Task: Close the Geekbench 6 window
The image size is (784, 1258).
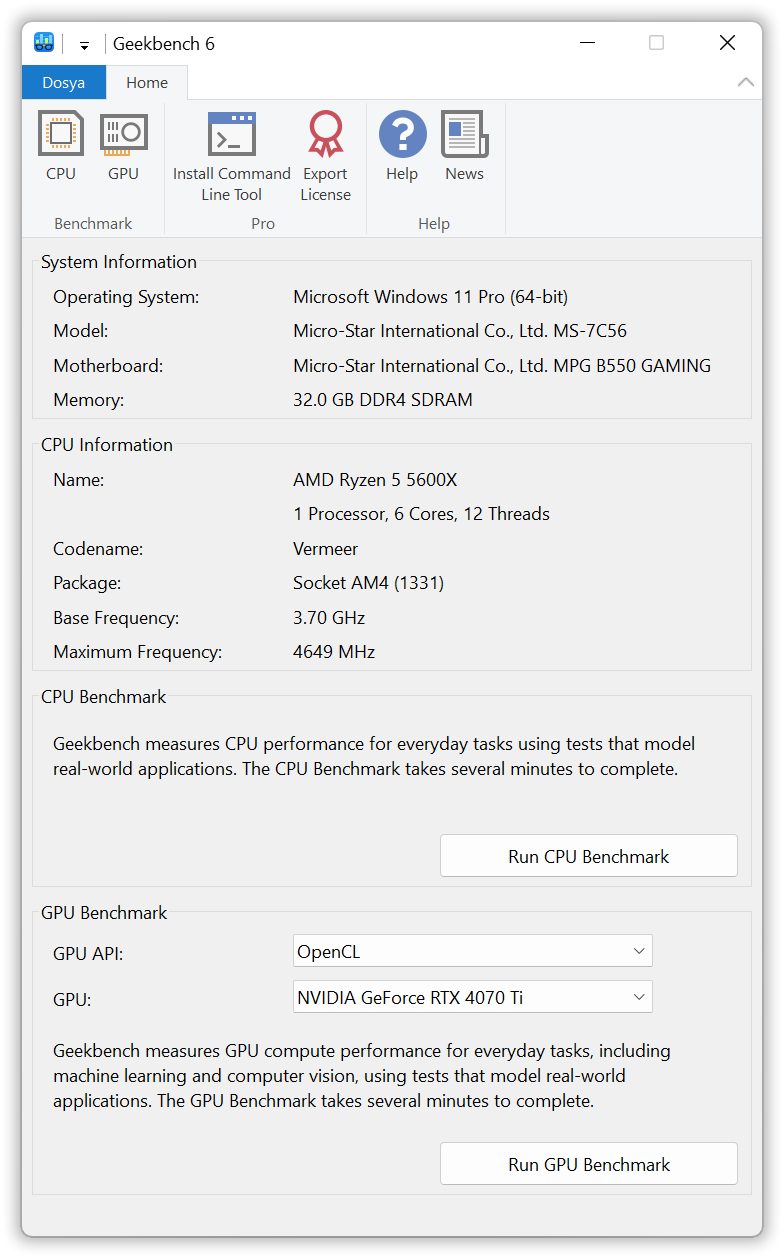Action: tap(727, 43)
